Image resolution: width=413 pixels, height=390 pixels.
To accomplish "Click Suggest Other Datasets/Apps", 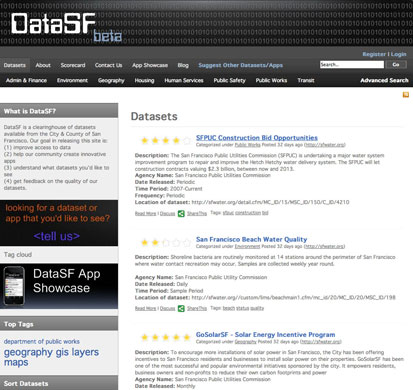I will [x=241, y=65].
